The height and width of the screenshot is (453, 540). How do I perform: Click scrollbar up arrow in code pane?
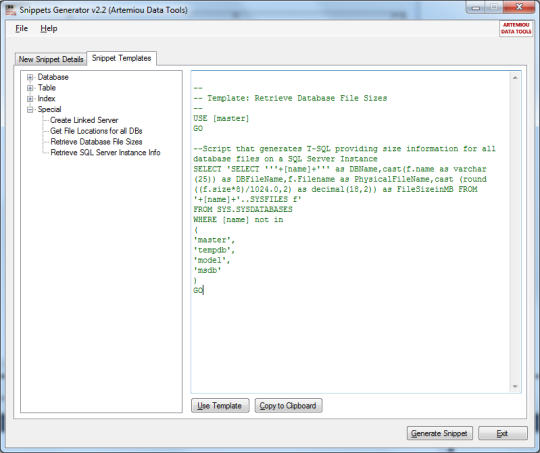tap(515, 78)
